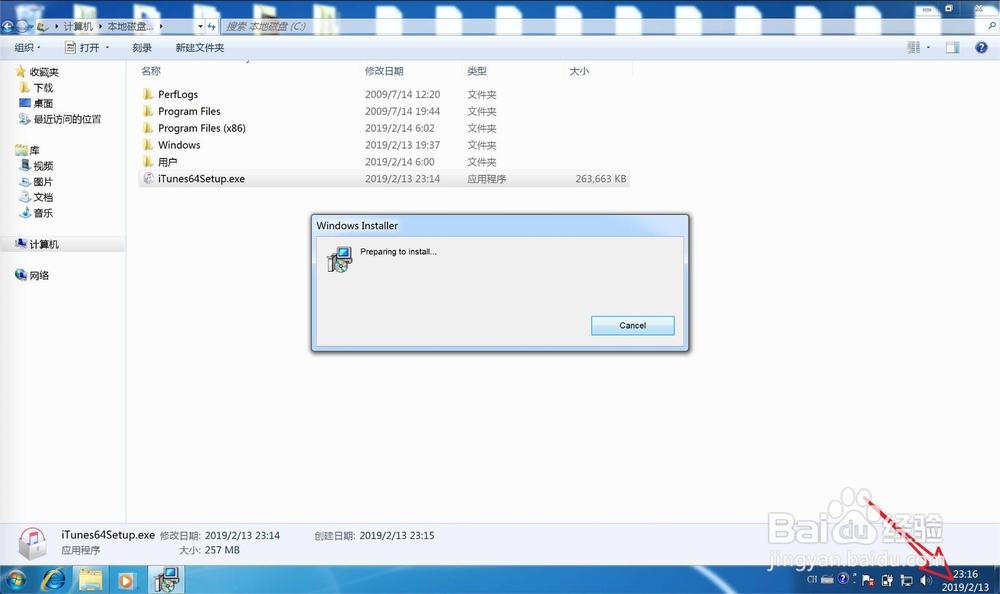Open the PerfLogs folder icon
This screenshot has width=1000, height=594.
[148, 94]
